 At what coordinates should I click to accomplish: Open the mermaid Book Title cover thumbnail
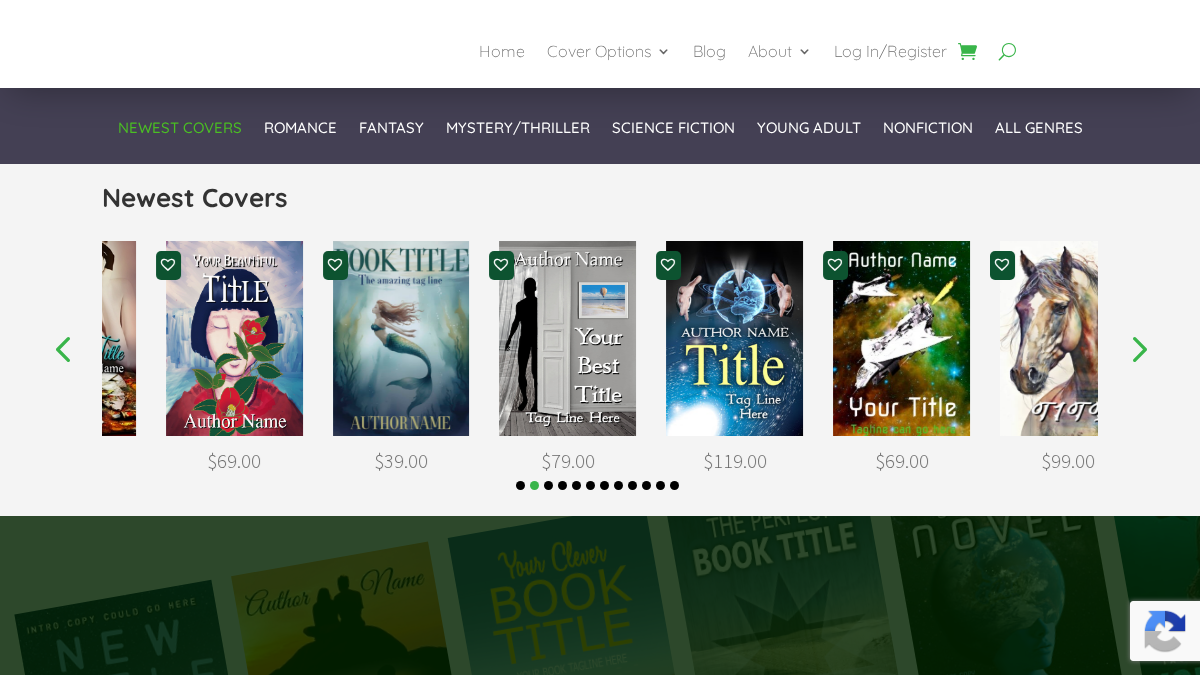[401, 338]
